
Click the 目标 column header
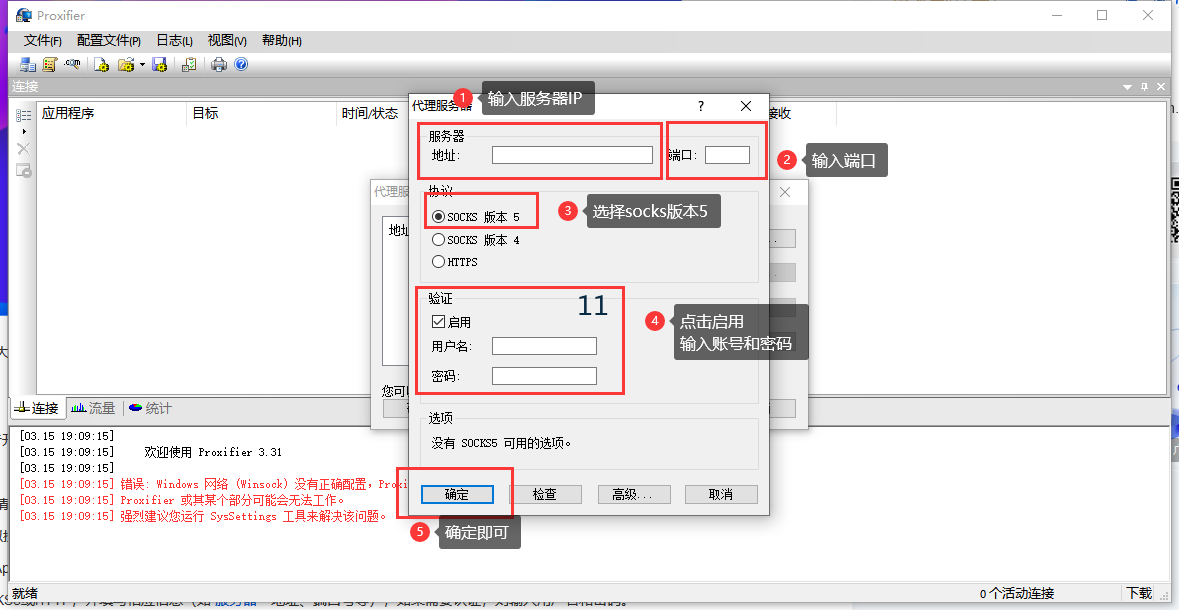[x=261, y=114]
